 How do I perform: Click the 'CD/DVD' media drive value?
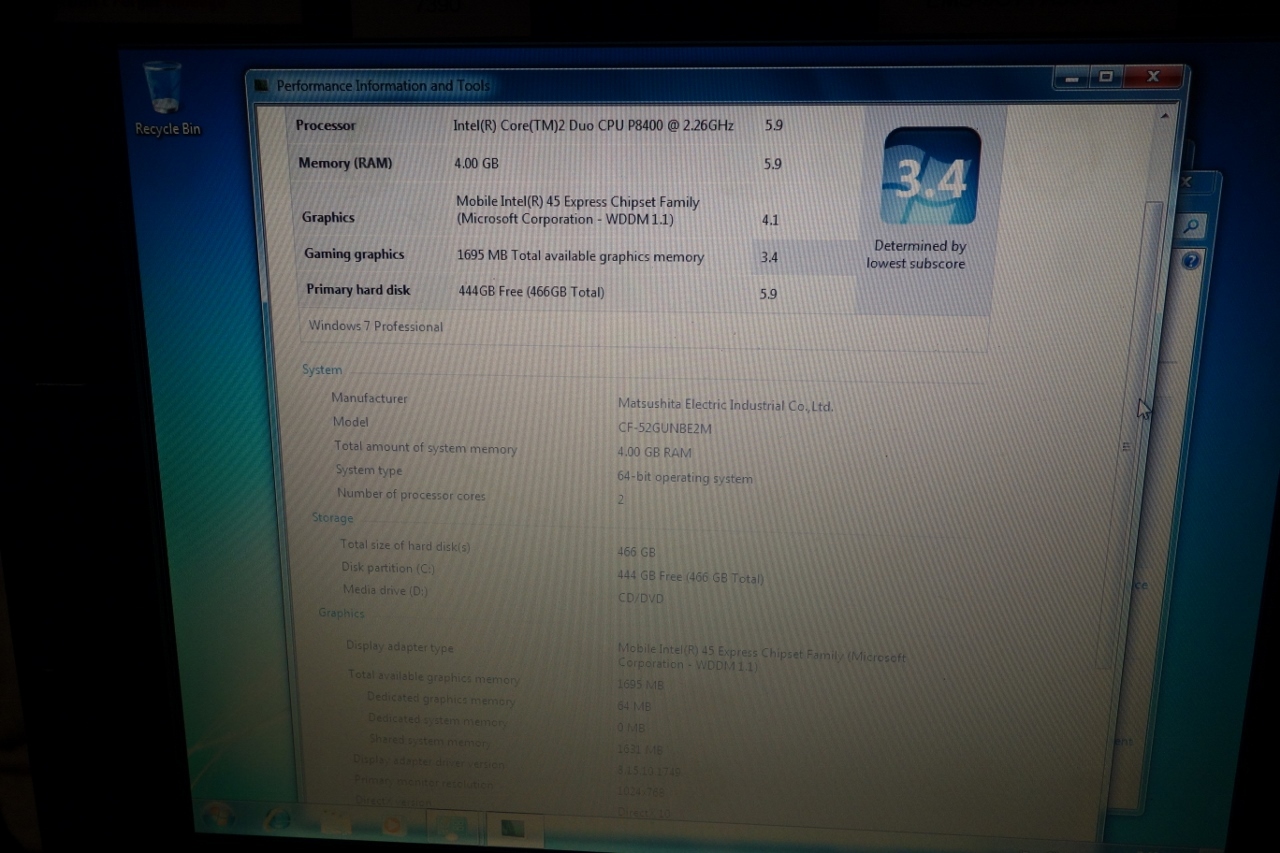[x=640, y=598]
